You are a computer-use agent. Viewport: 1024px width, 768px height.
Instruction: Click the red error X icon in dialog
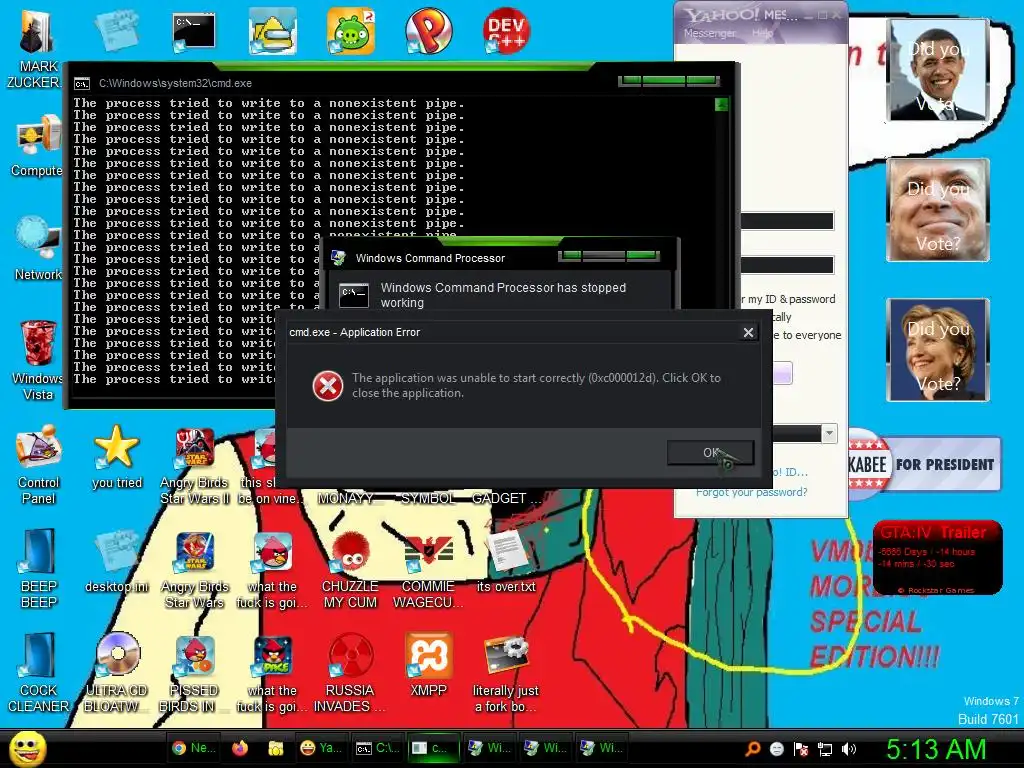(x=327, y=386)
